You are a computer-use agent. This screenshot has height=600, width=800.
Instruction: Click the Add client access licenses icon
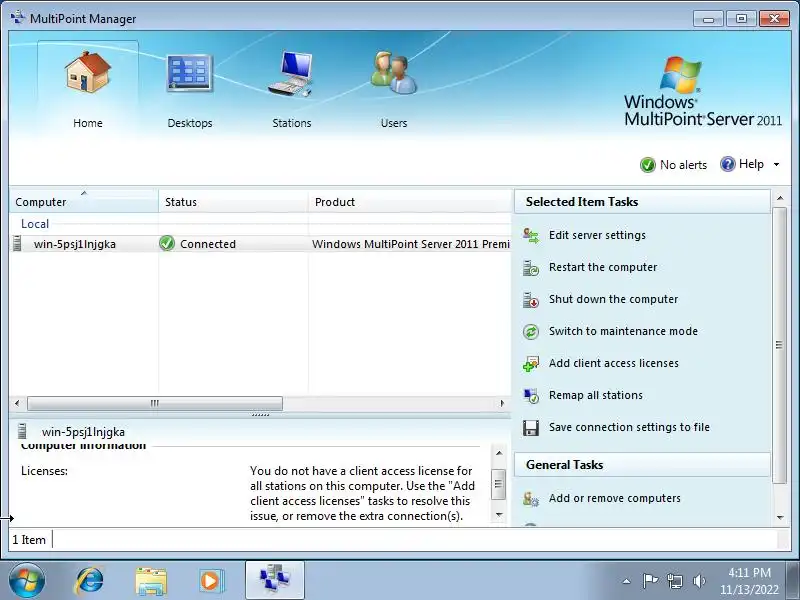pyautogui.click(x=531, y=364)
